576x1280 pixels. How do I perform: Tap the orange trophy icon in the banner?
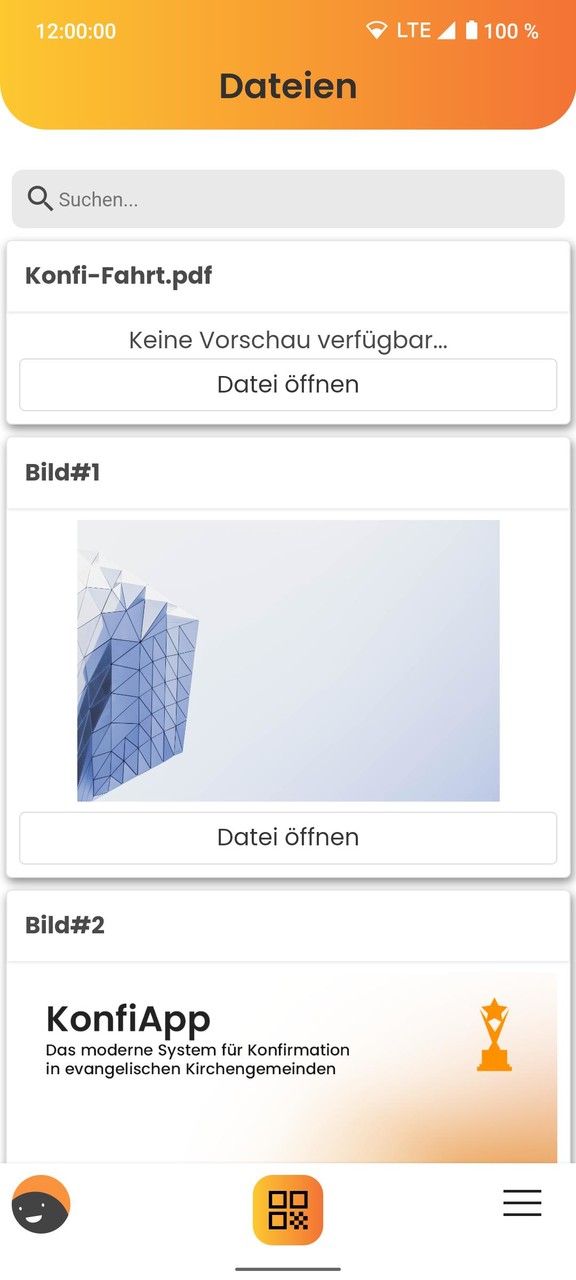coord(494,1035)
